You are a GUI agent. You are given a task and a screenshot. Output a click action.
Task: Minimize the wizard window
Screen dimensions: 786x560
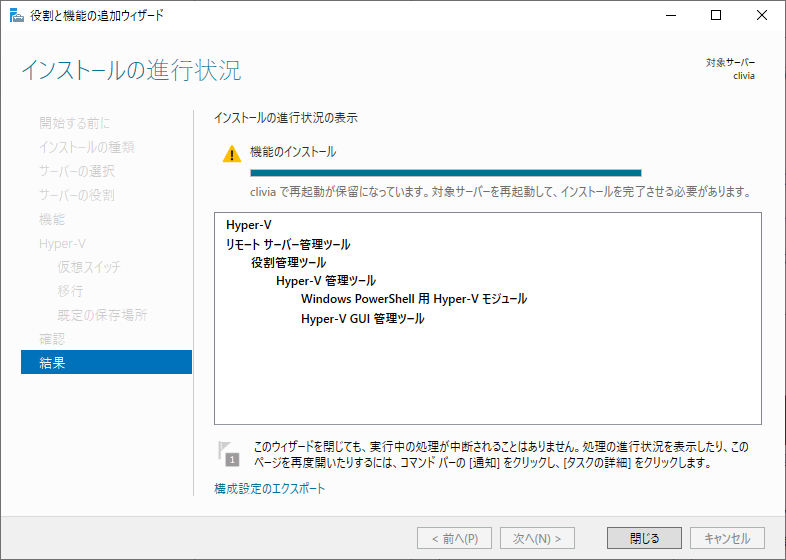671,16
